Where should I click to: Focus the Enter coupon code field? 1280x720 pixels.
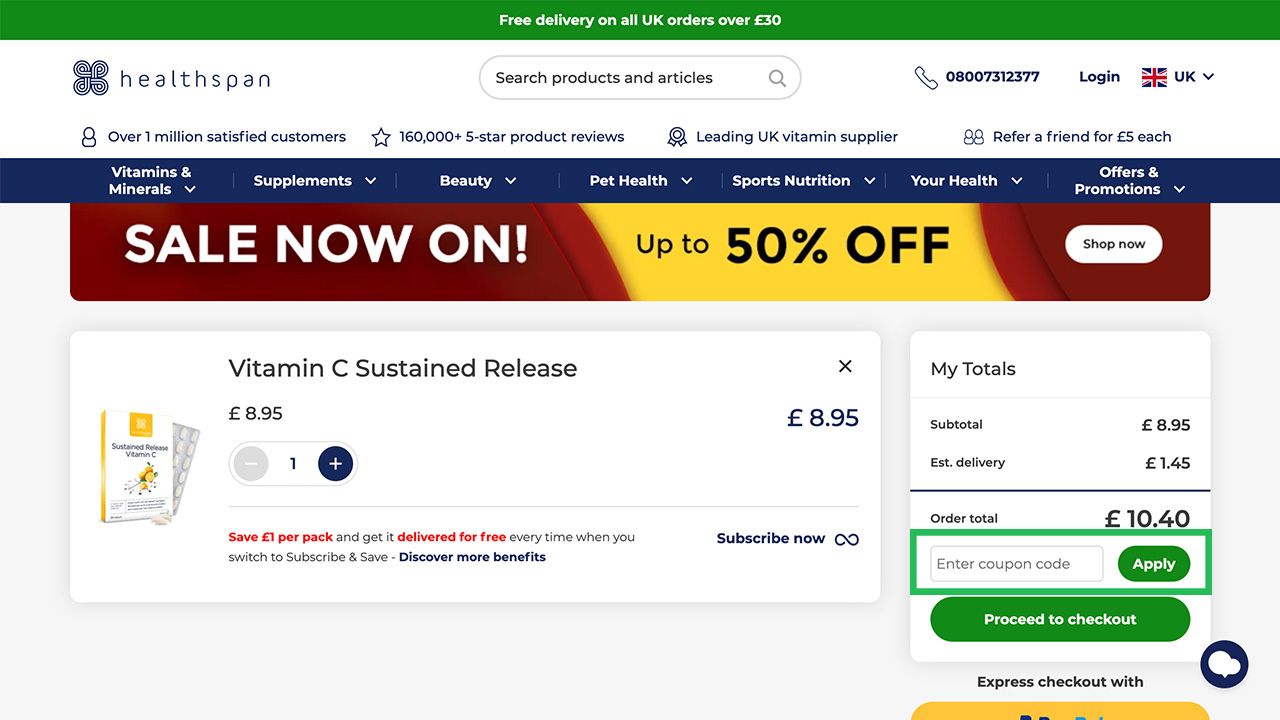(x=1016, y=564)
